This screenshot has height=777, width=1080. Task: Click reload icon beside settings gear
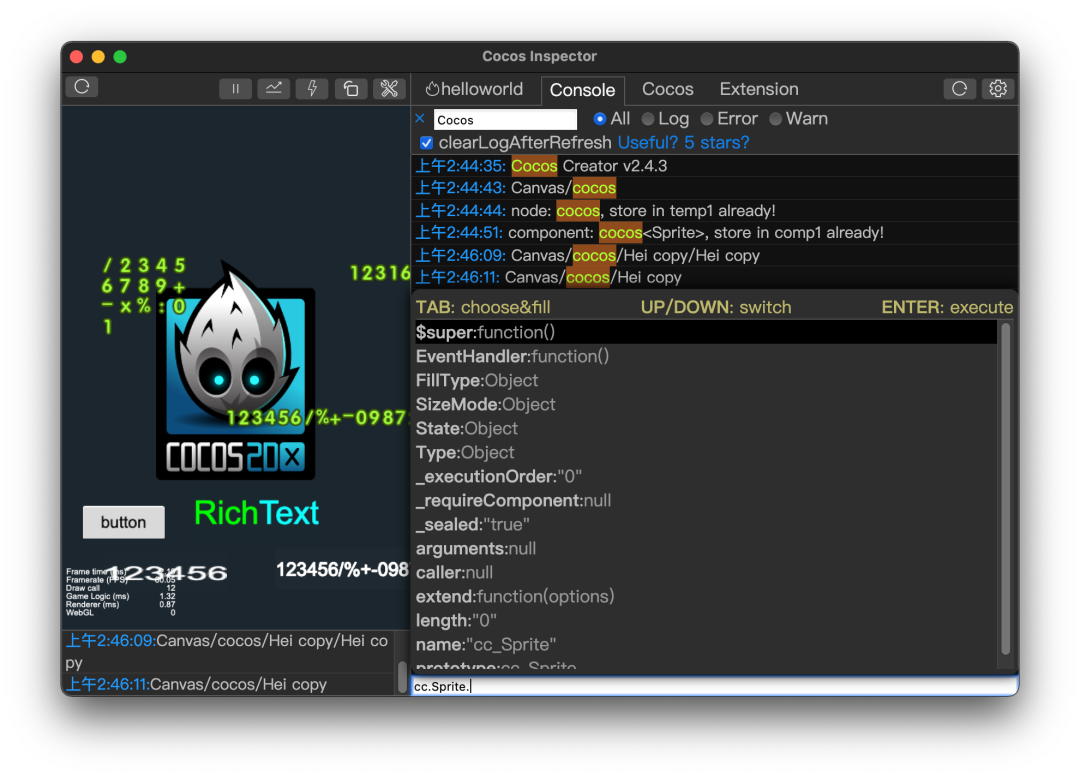(x=959, y=89)
